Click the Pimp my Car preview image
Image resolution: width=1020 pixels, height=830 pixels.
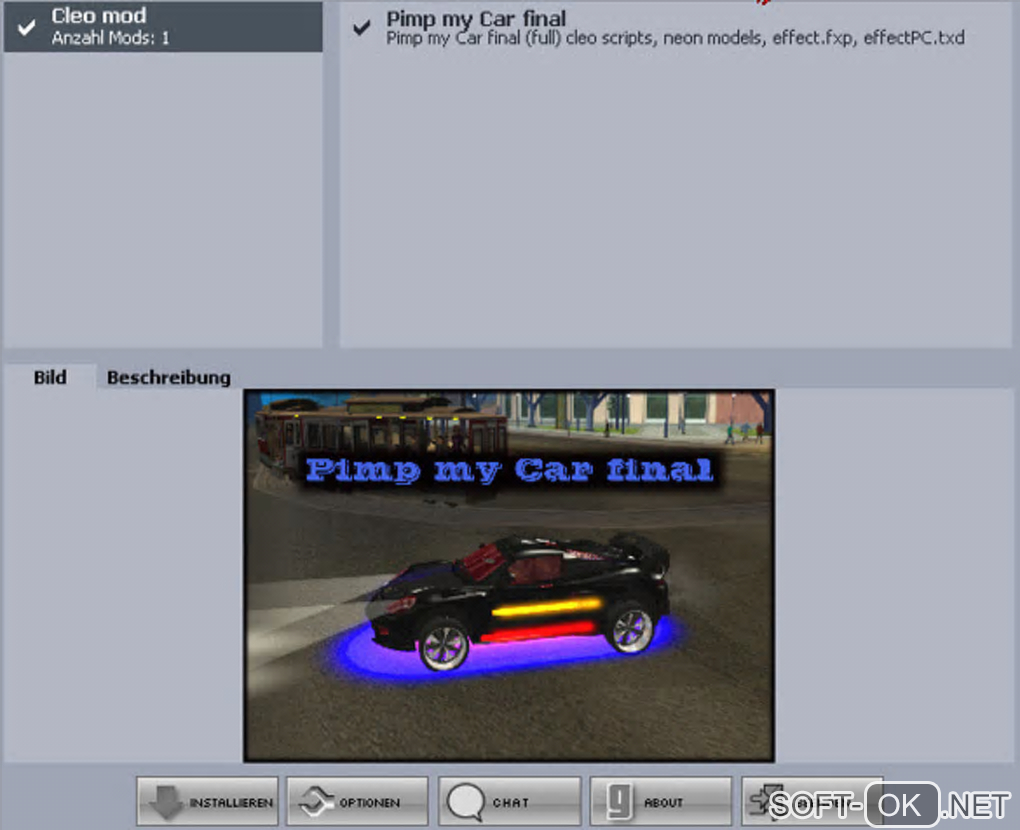tap(509, 576)
